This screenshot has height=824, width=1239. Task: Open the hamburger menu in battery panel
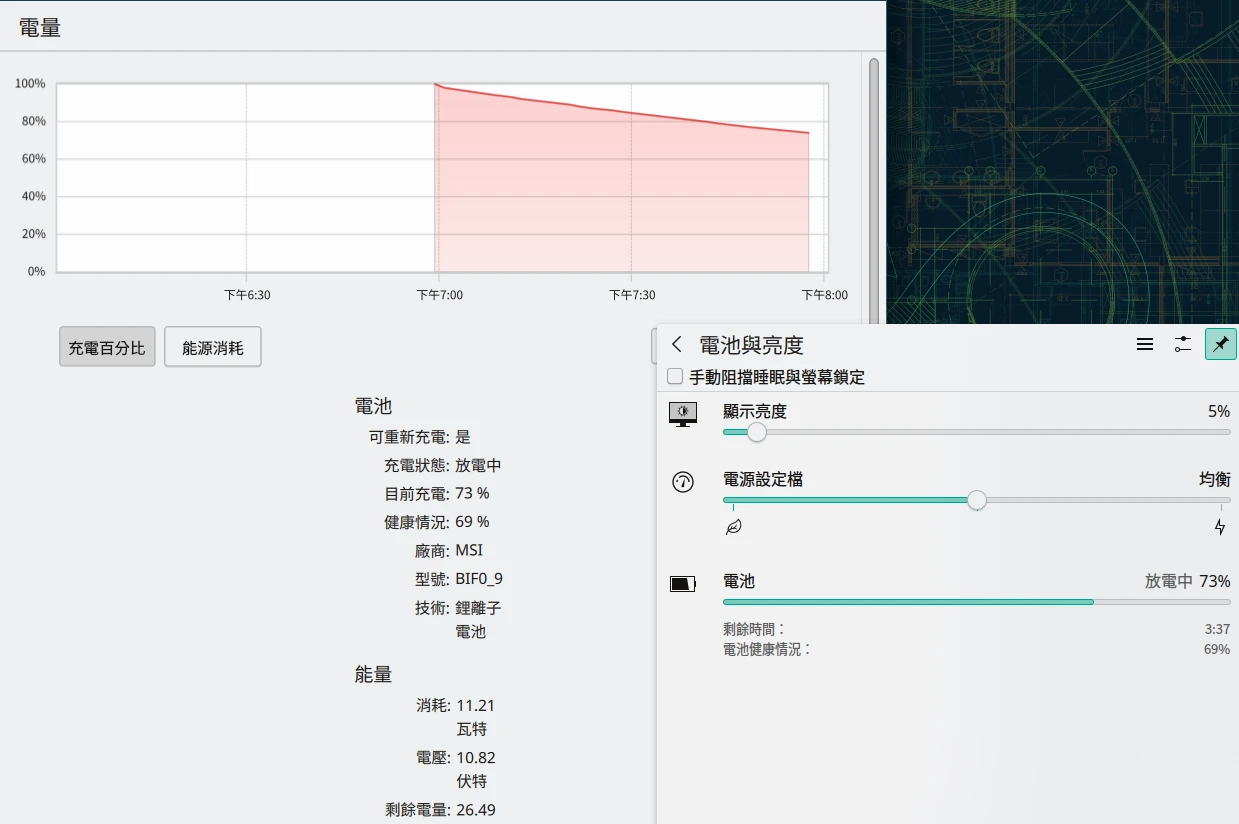[x=1145, y=345]
